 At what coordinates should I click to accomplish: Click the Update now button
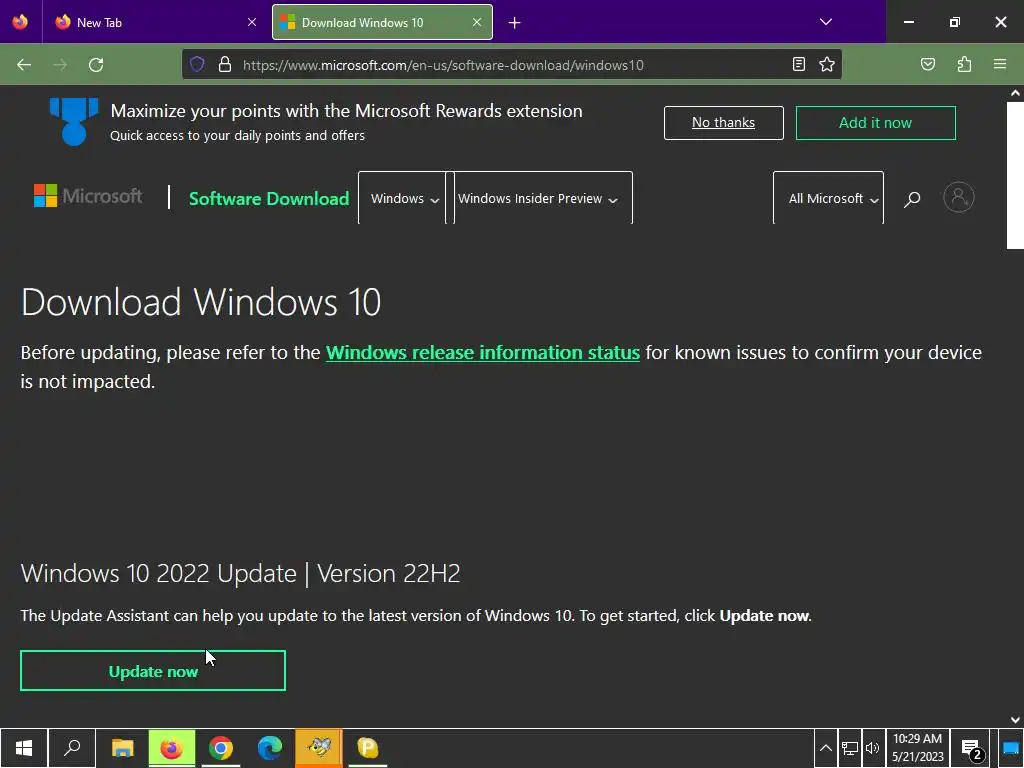(x=153, y=671)
